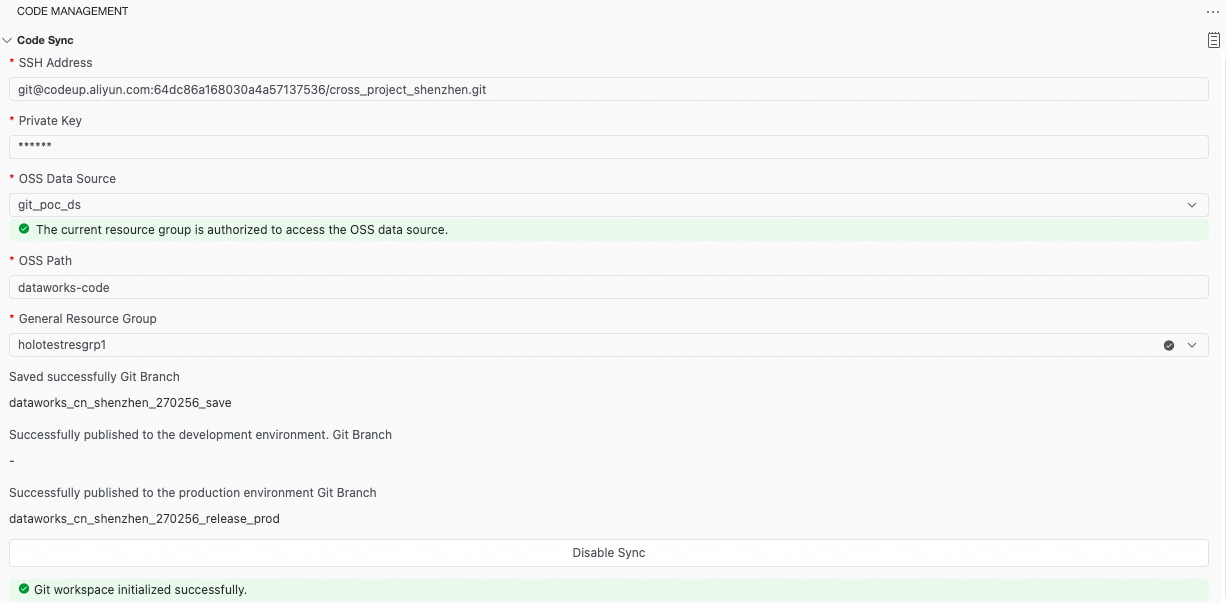Click the Code Sync section heading
1226x603 pixels.
click(x=45, y=40)
